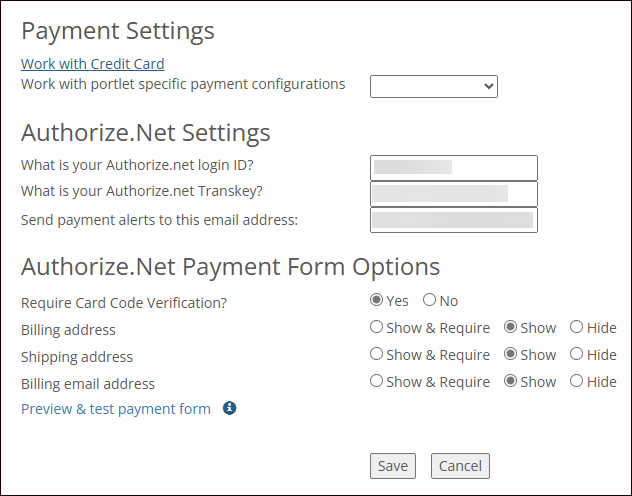The width and height of the screenshot is (632, 496).
Task: Set Billing email address to Show & Require
Action: pos(377,381)
